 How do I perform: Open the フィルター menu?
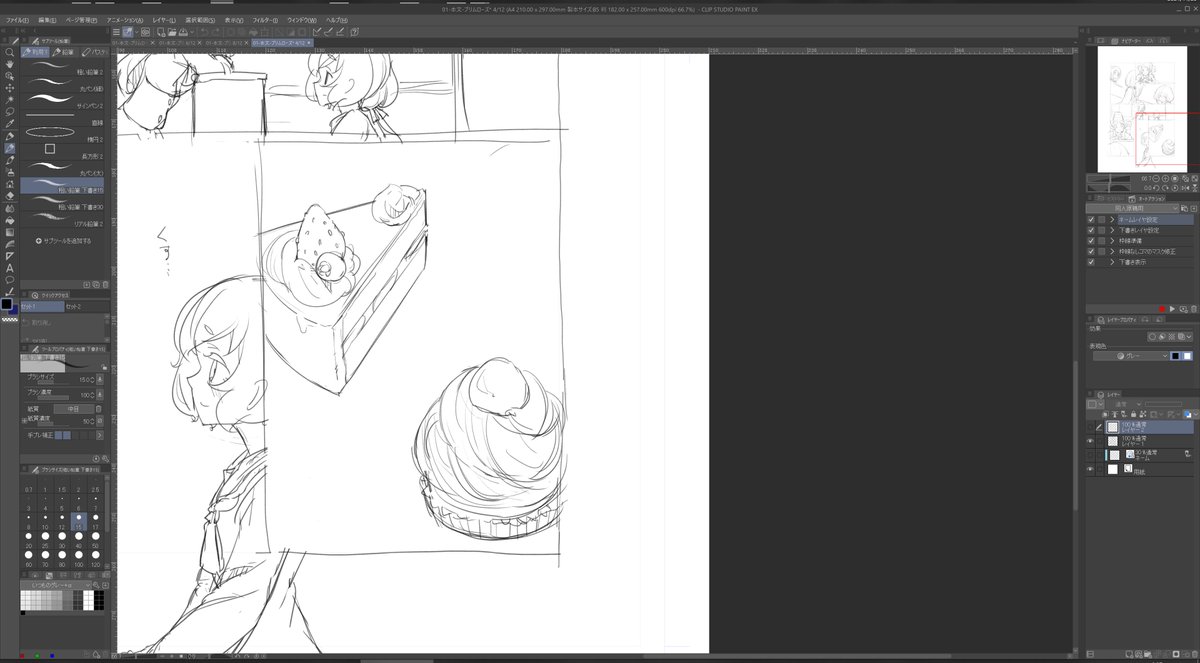click(265, 20)
